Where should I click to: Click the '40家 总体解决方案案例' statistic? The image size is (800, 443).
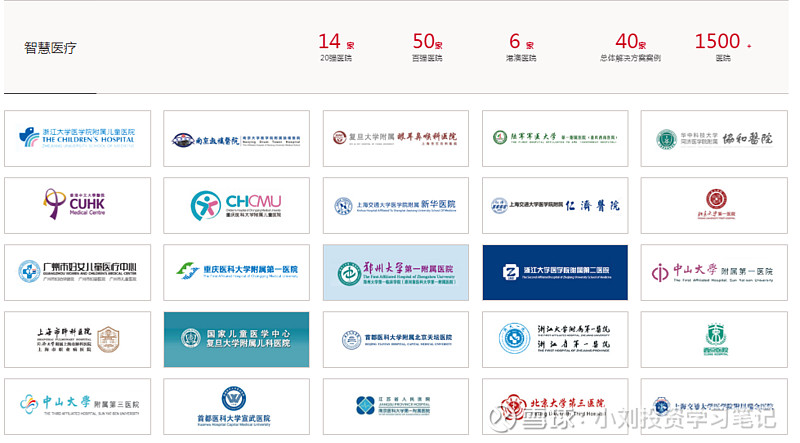coord(631,47)
